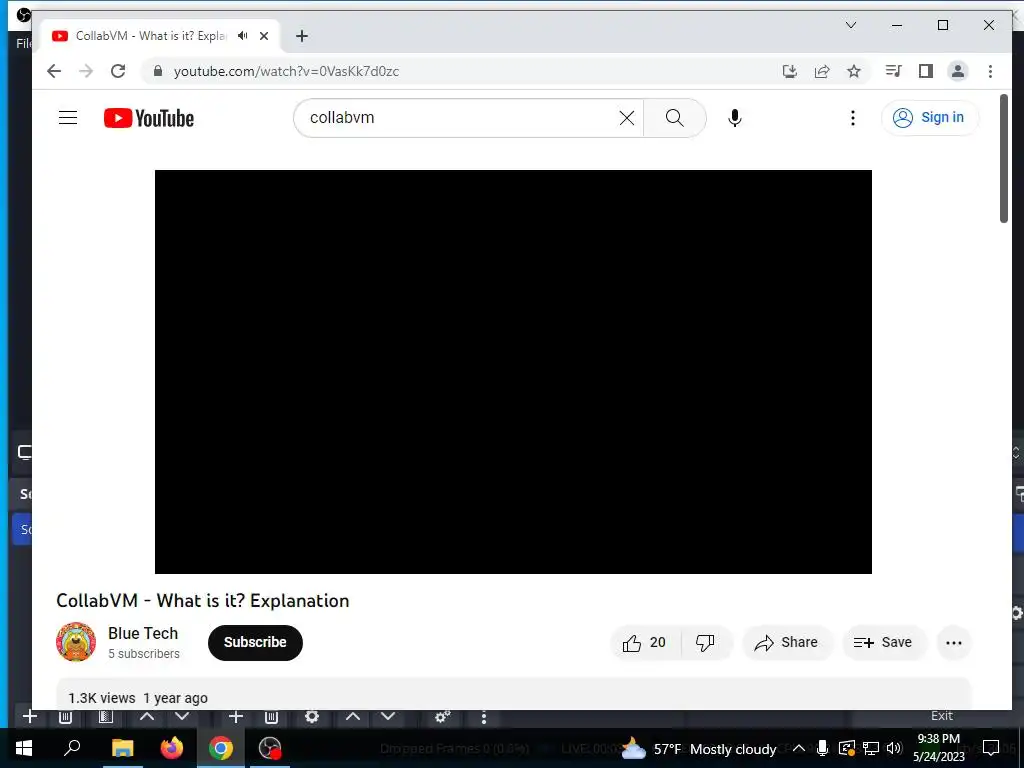Click the black video player area
This screenshot has height=768, width=1024.
coord(513,372)
